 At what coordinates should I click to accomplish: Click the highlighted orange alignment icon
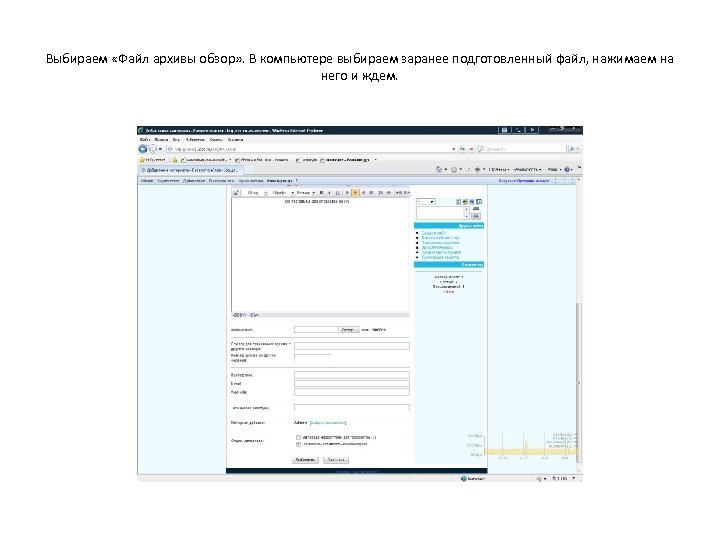click(x=355, y=193)
